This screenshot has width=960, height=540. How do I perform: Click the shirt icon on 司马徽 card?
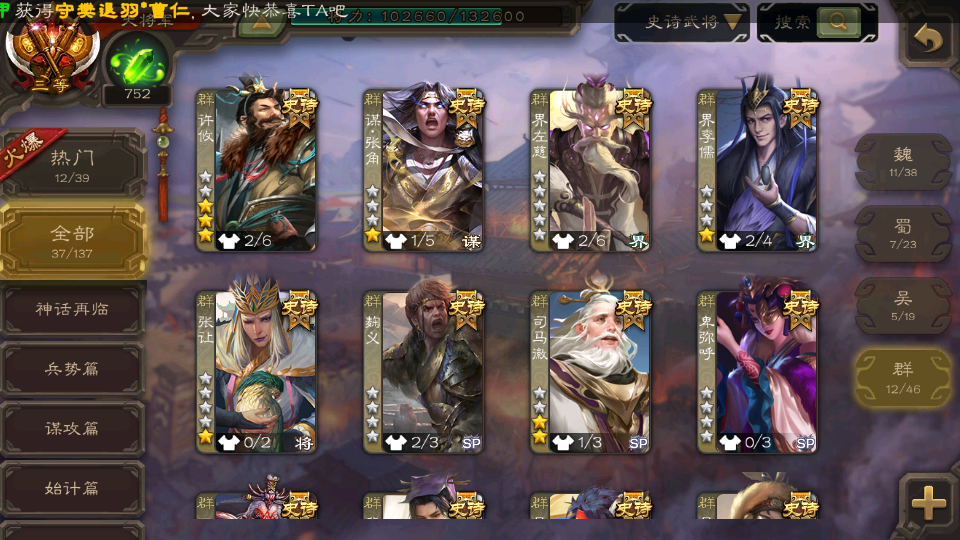coord(563,442)
